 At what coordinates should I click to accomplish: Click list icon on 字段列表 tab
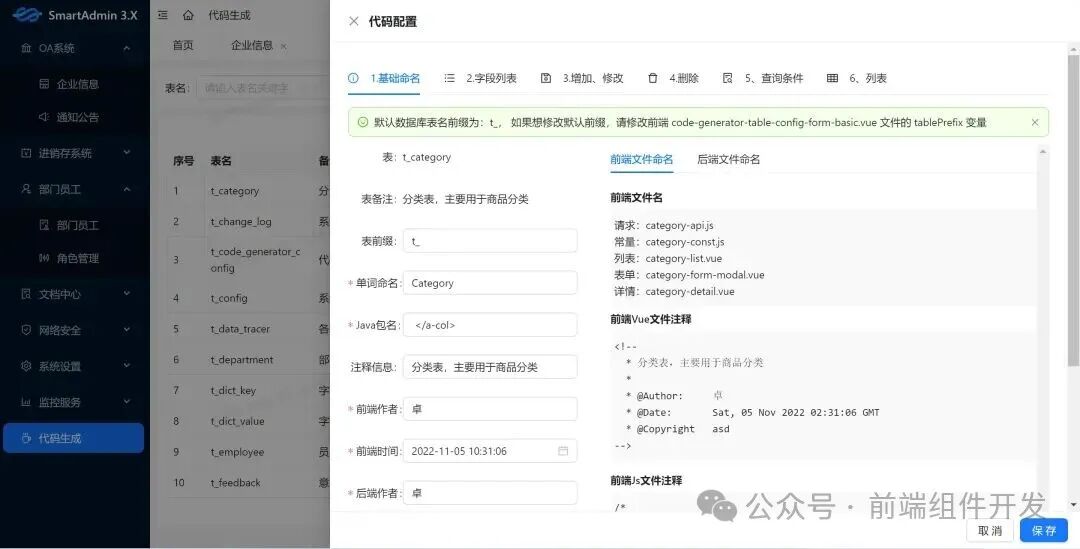tap(449, 78)
